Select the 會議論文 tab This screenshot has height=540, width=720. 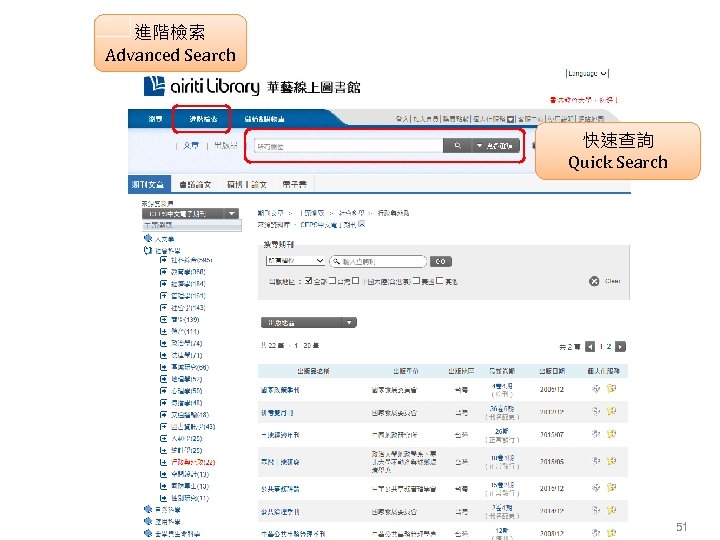(195, 184)
